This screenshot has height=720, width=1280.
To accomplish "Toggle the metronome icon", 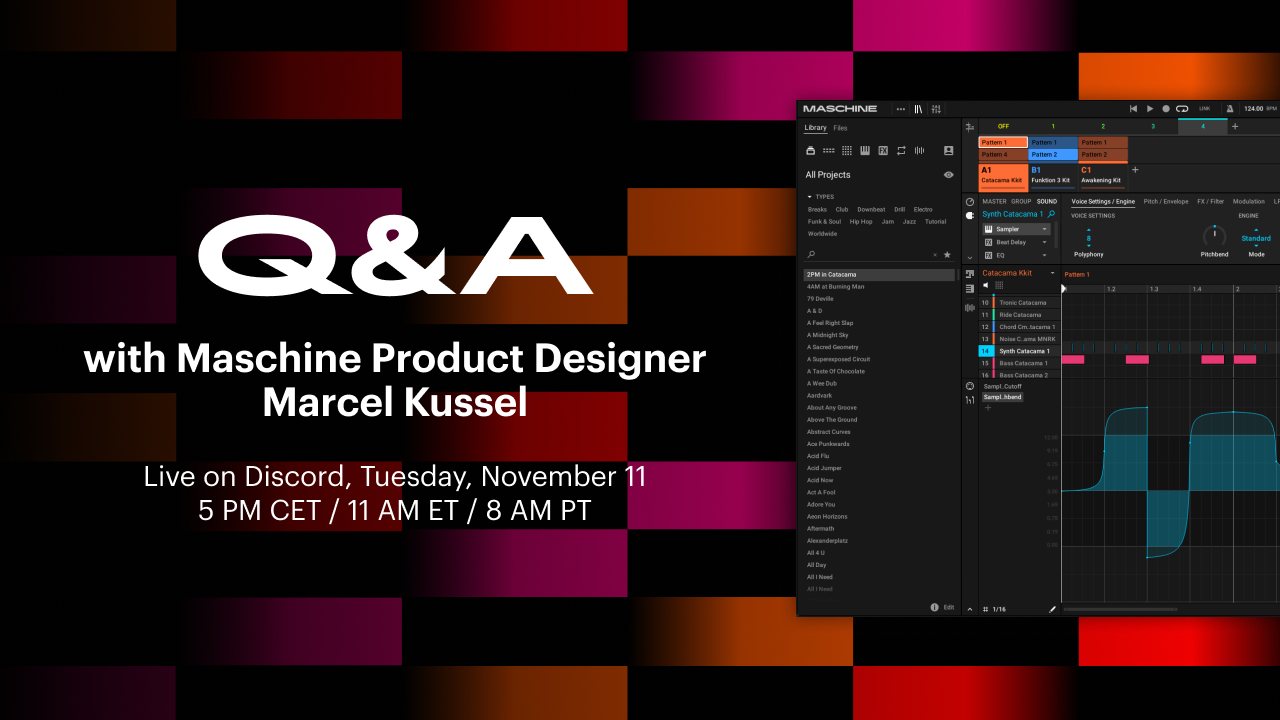I will click(x=1230, y=108).
